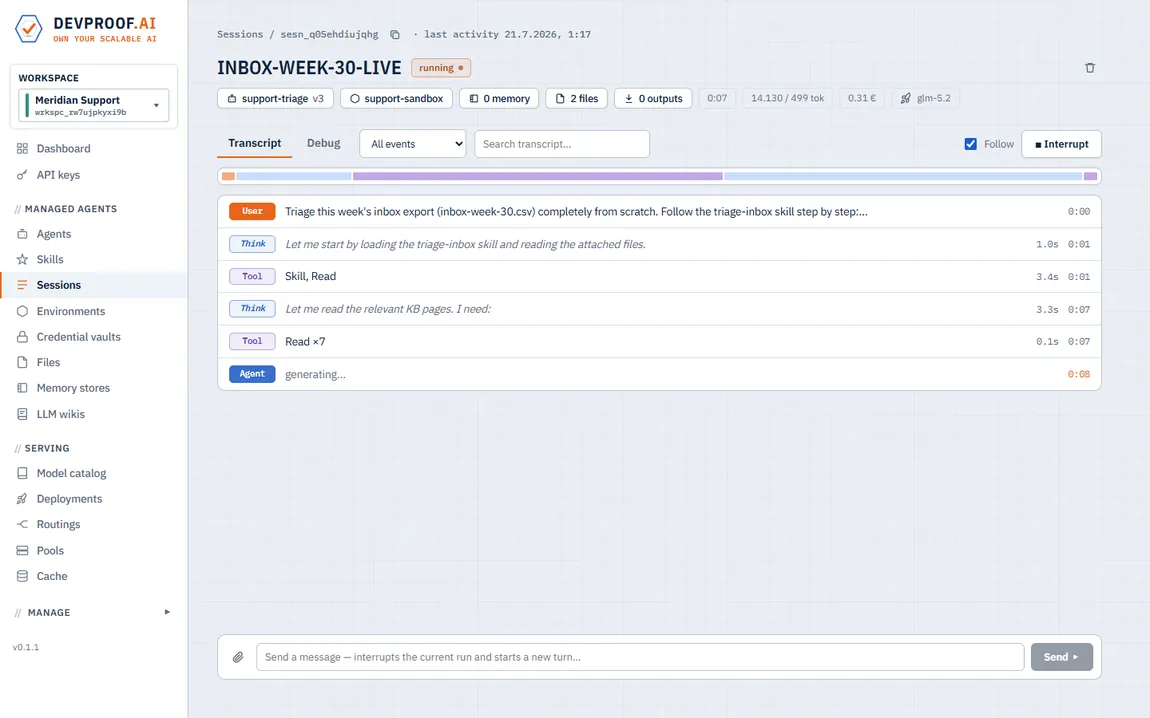
Task: Switch to the Debug tab
Action: pyautogui.click(x=323, y=143)
